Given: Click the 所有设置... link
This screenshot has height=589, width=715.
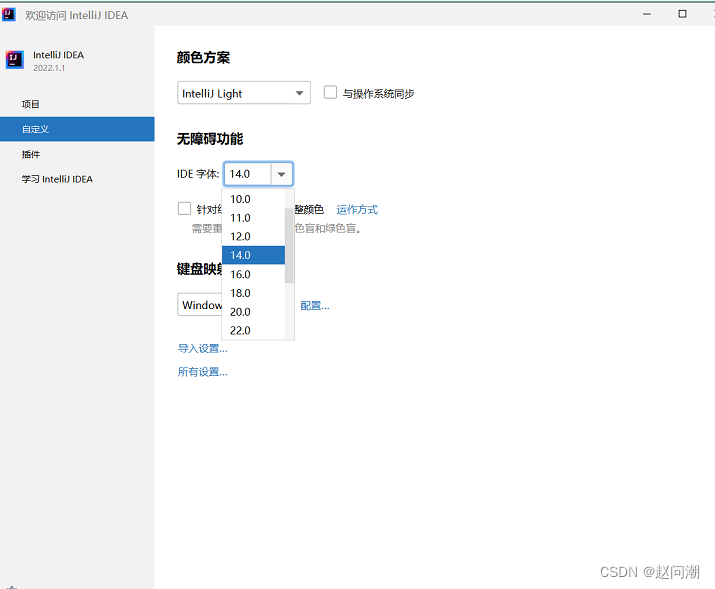Looking at the screenshot, I should pyautogui.click(x=202, y=372).
